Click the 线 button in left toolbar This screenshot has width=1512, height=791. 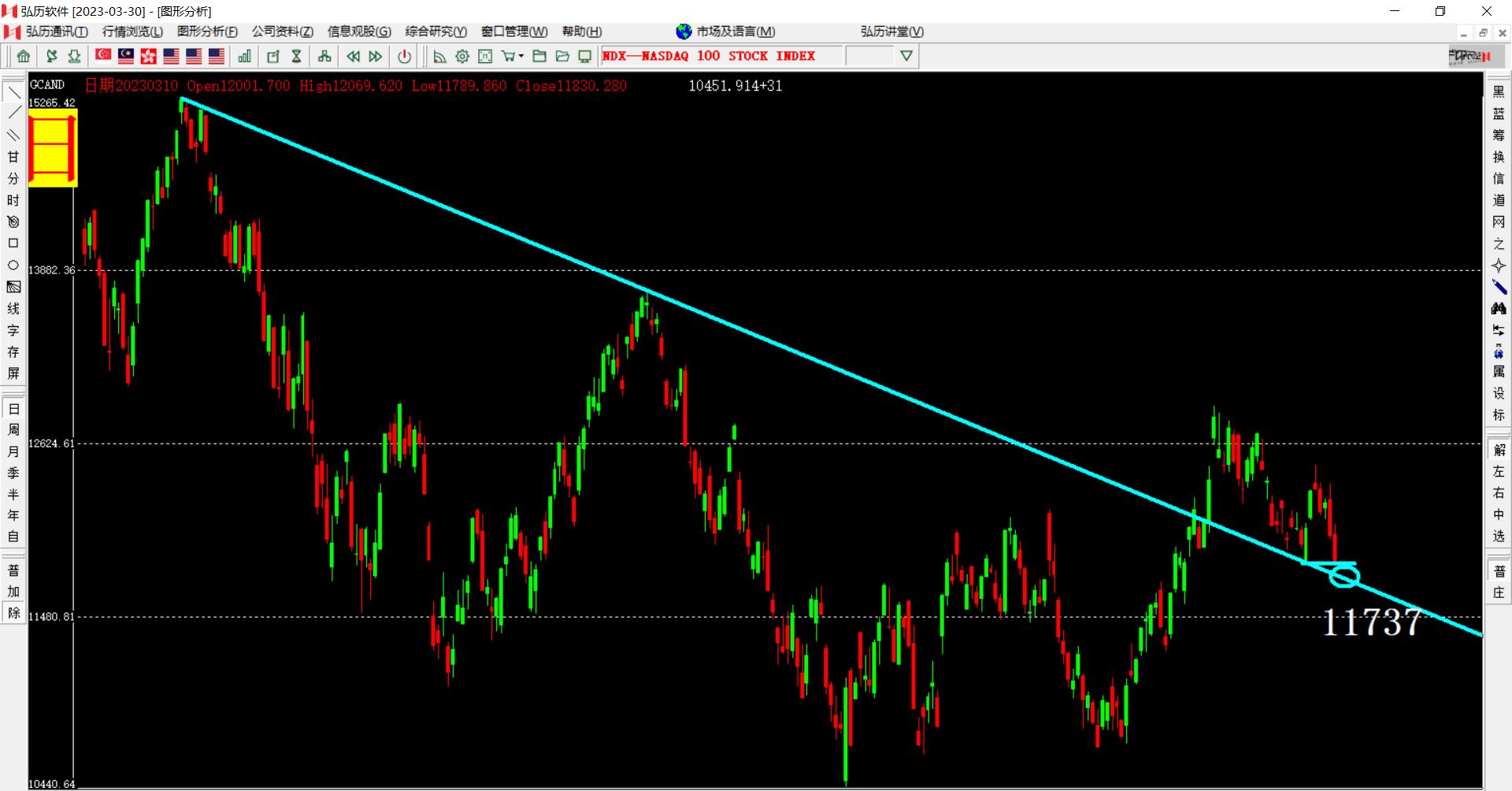13,309
